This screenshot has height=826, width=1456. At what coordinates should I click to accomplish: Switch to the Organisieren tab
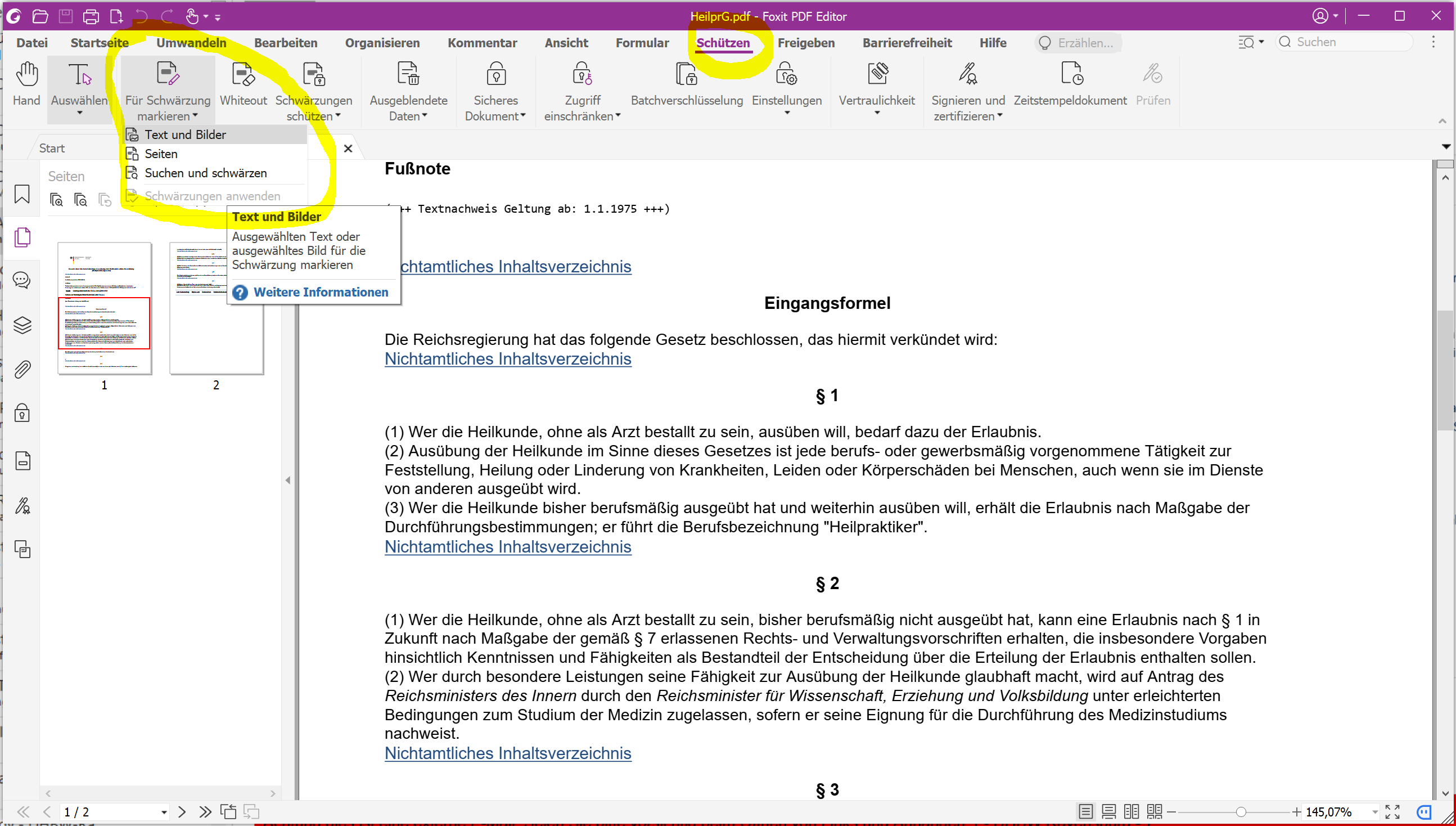382,43
